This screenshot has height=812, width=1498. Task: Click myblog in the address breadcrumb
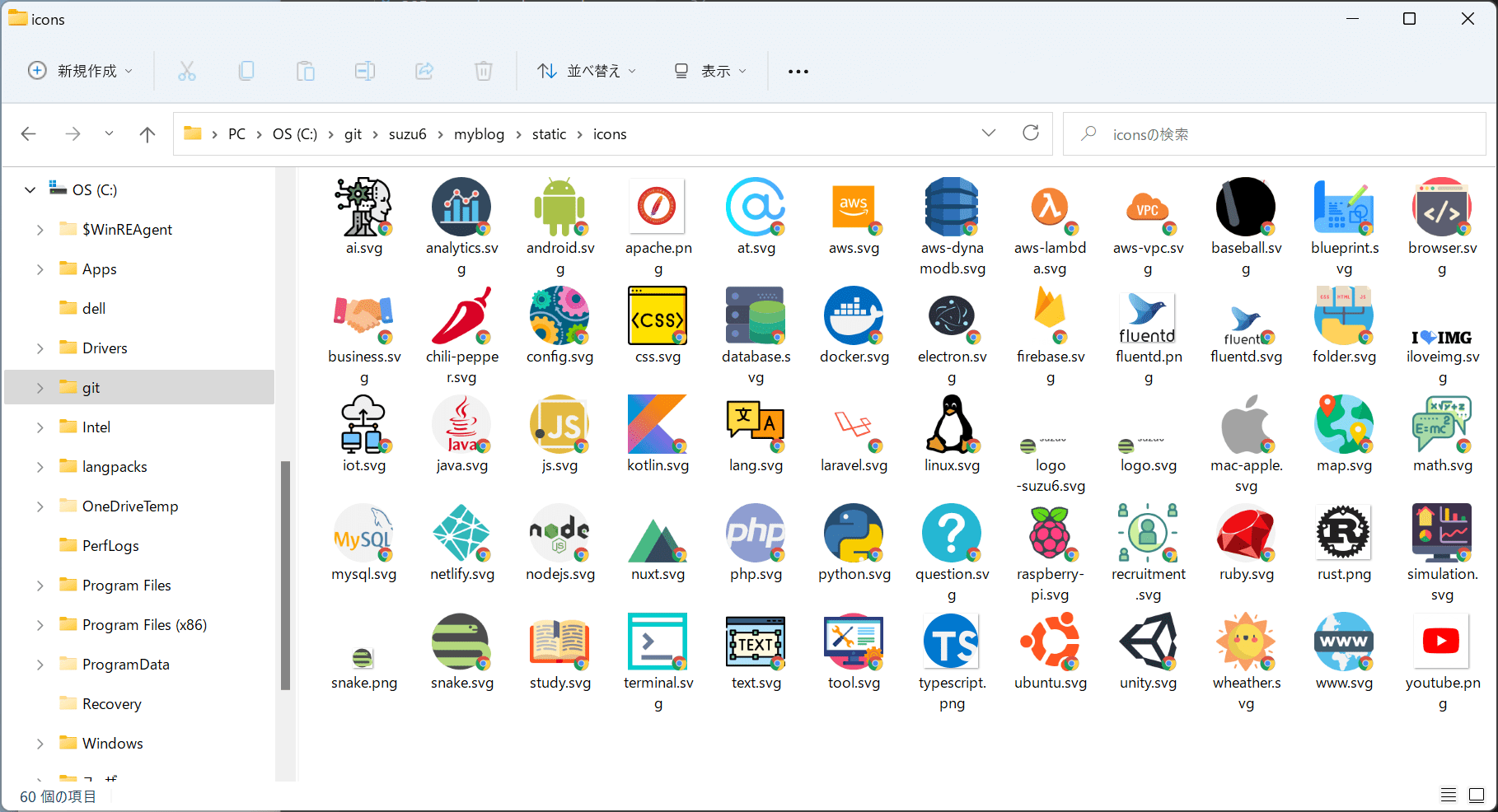coord(479,134)
